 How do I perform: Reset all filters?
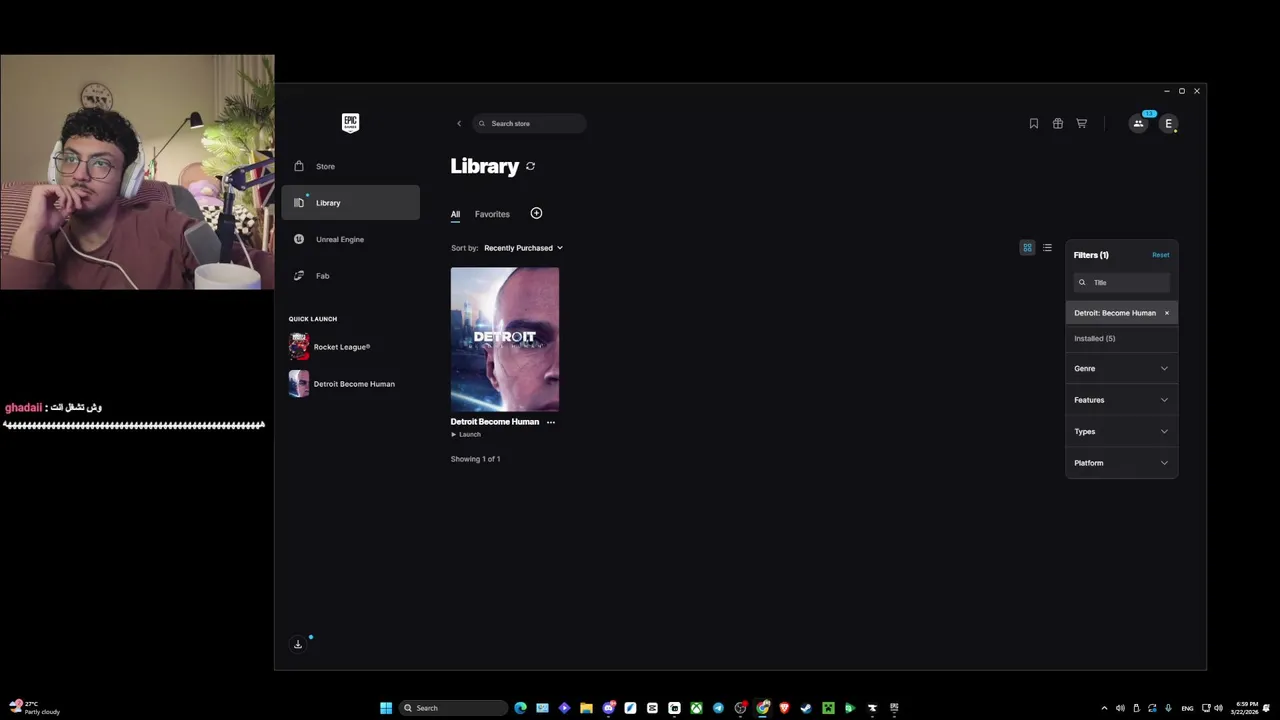tap(1160, 255)
